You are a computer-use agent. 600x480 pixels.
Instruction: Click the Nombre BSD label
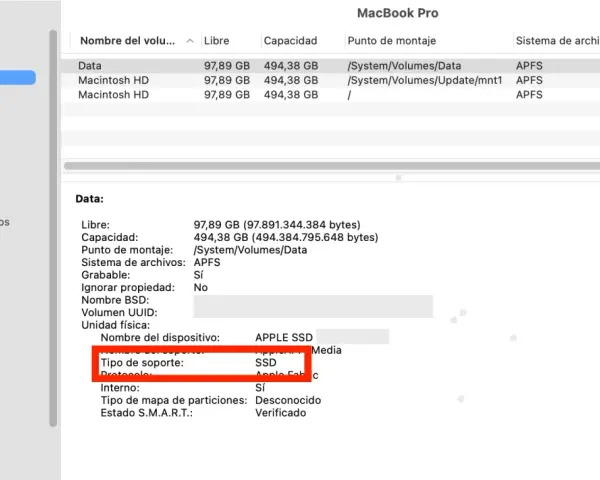point(115,300)
